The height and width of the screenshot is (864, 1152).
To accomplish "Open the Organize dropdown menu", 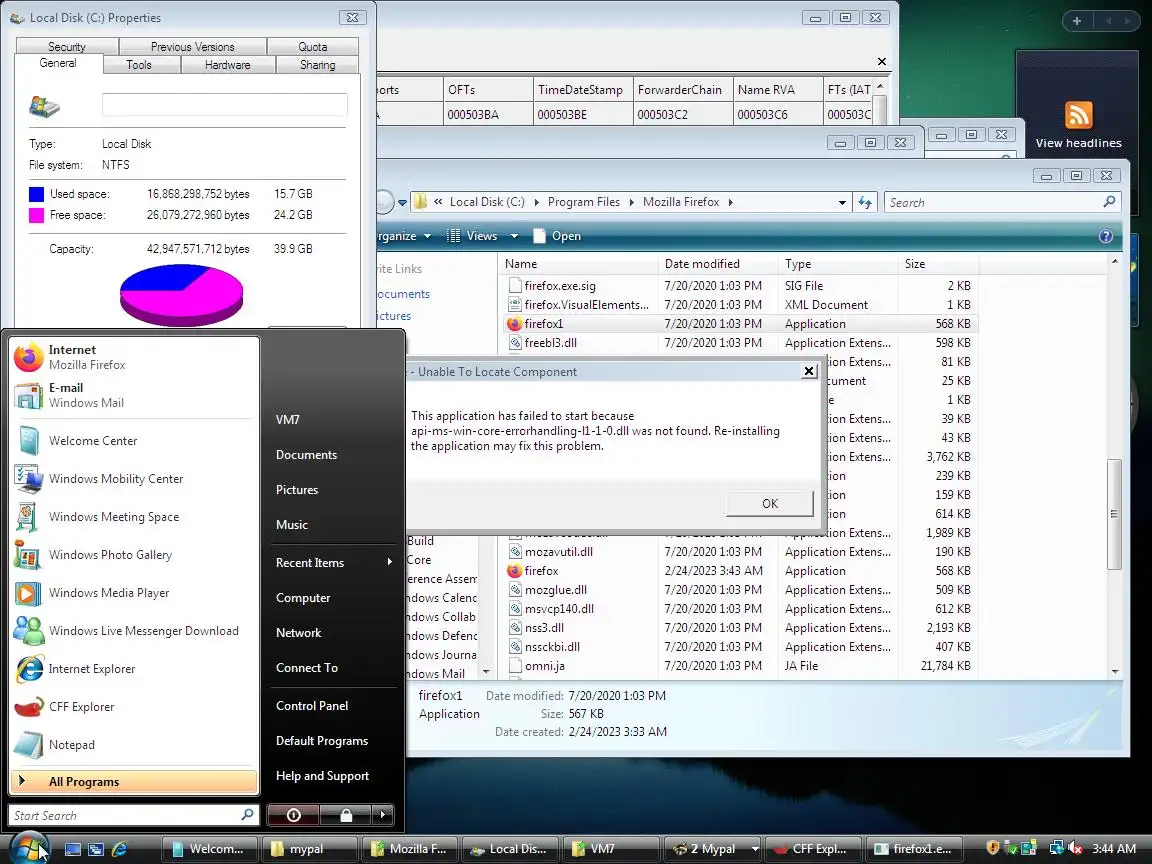I will pyautogui.click(x=404, y=236).
